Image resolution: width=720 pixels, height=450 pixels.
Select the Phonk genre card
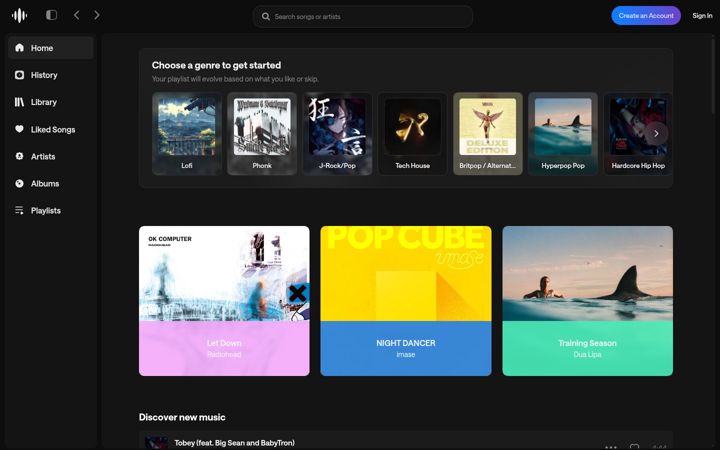coord(262,134)
